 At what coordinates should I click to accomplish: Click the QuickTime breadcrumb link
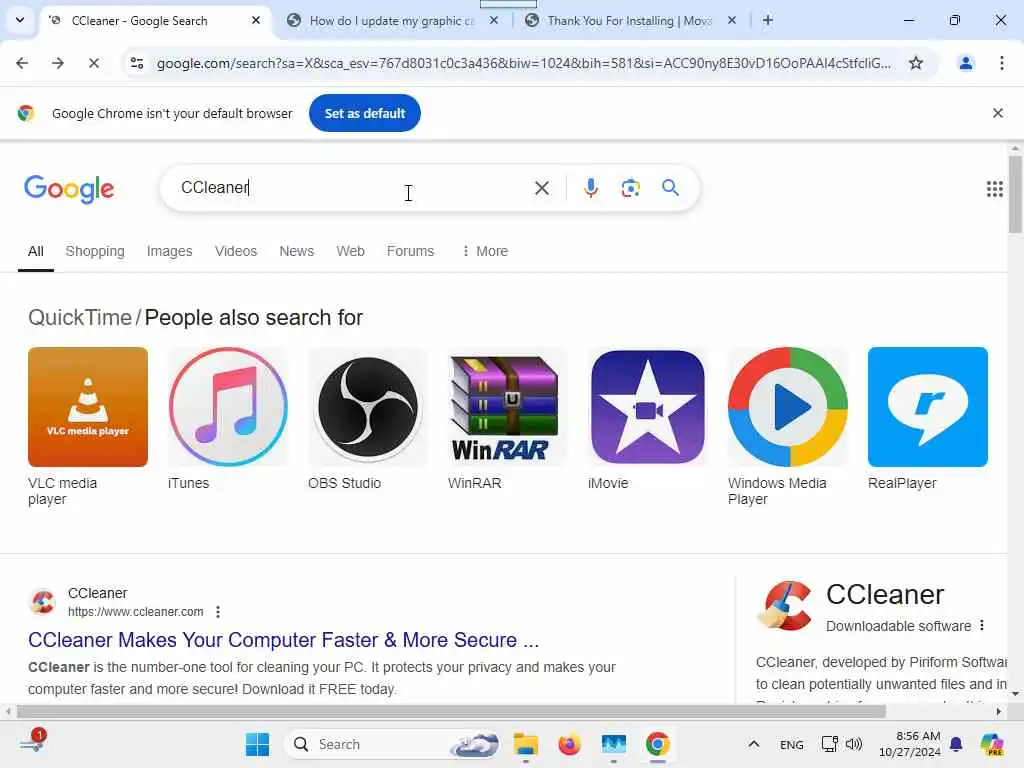(80, 317)
